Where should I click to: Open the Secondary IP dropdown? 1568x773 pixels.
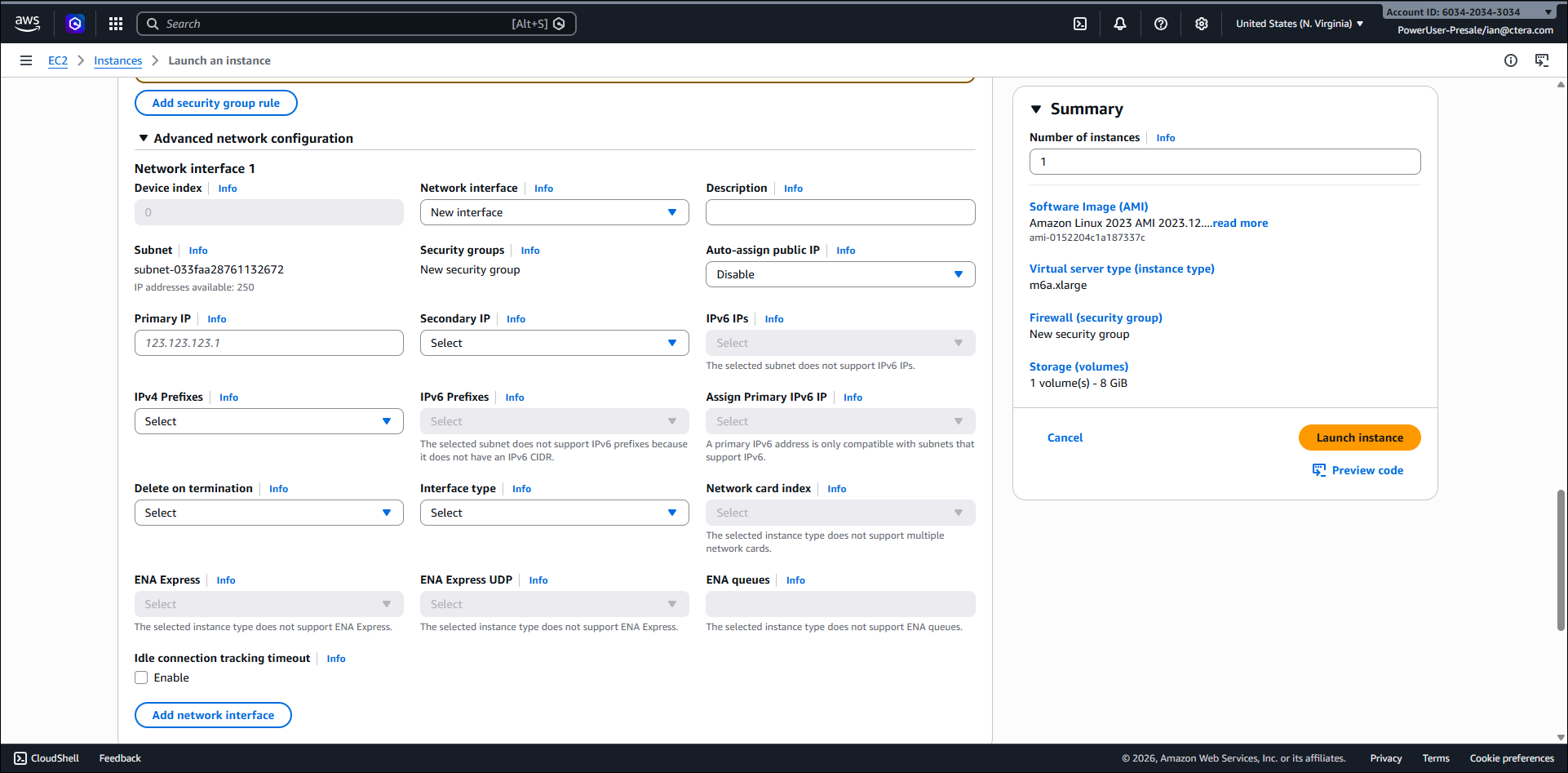click(555, 343)
